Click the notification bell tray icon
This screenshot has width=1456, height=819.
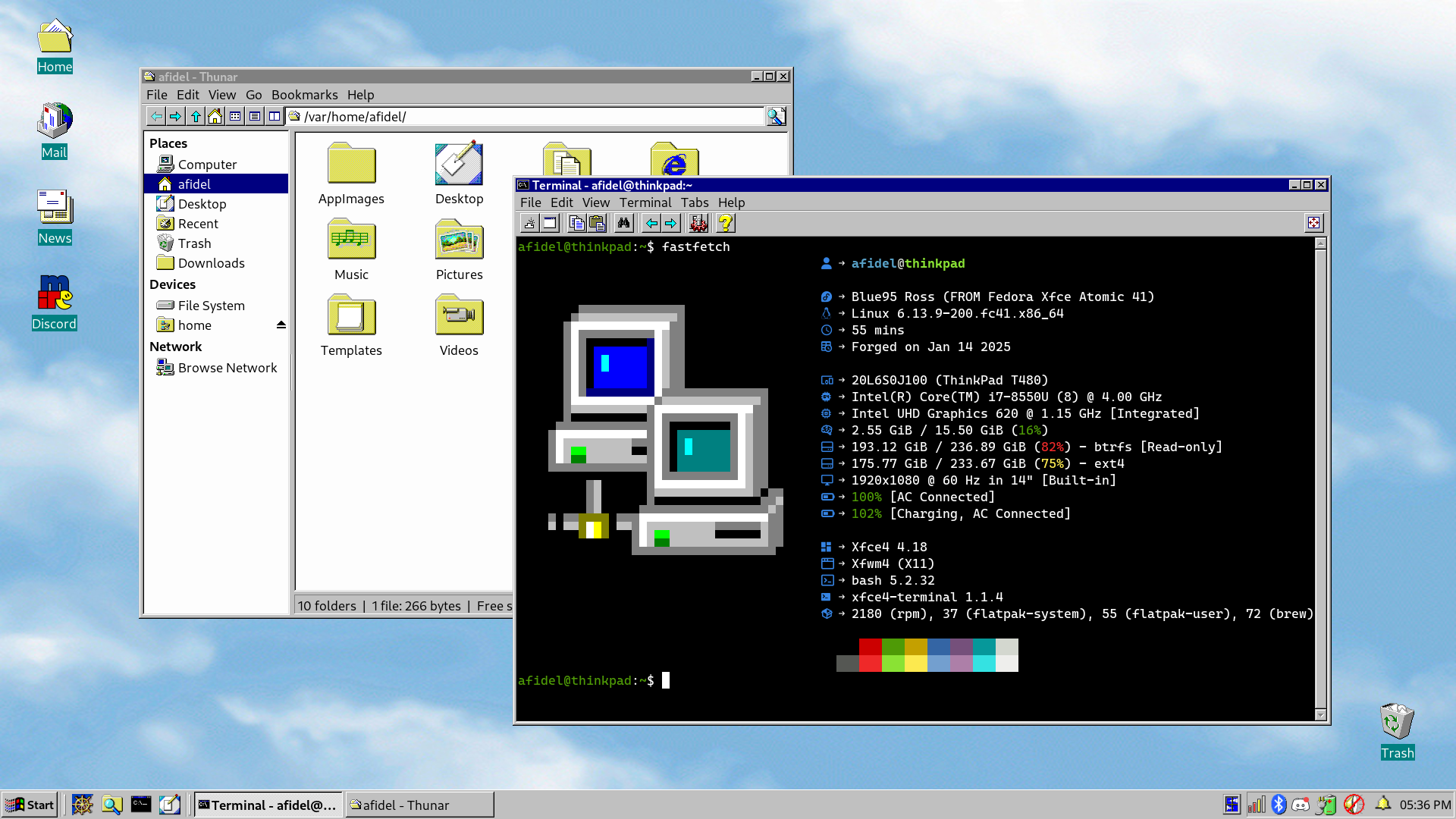pyautogui.click(x=1382, y=804)
